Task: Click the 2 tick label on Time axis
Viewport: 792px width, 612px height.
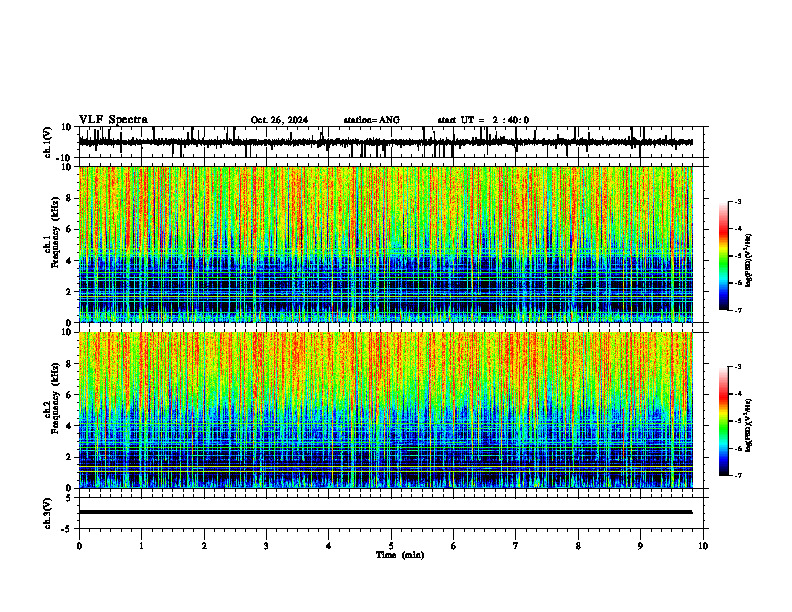Action: (204, 546)
